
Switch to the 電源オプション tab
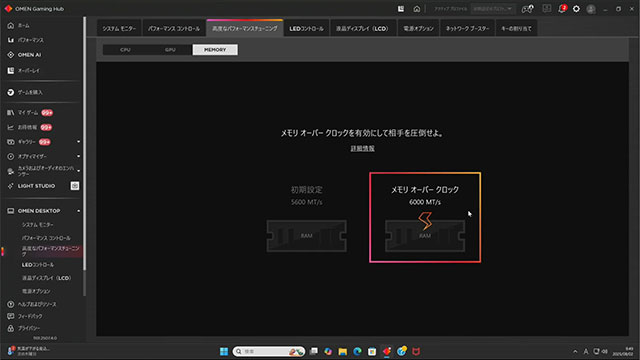click(x=418, y=29)
